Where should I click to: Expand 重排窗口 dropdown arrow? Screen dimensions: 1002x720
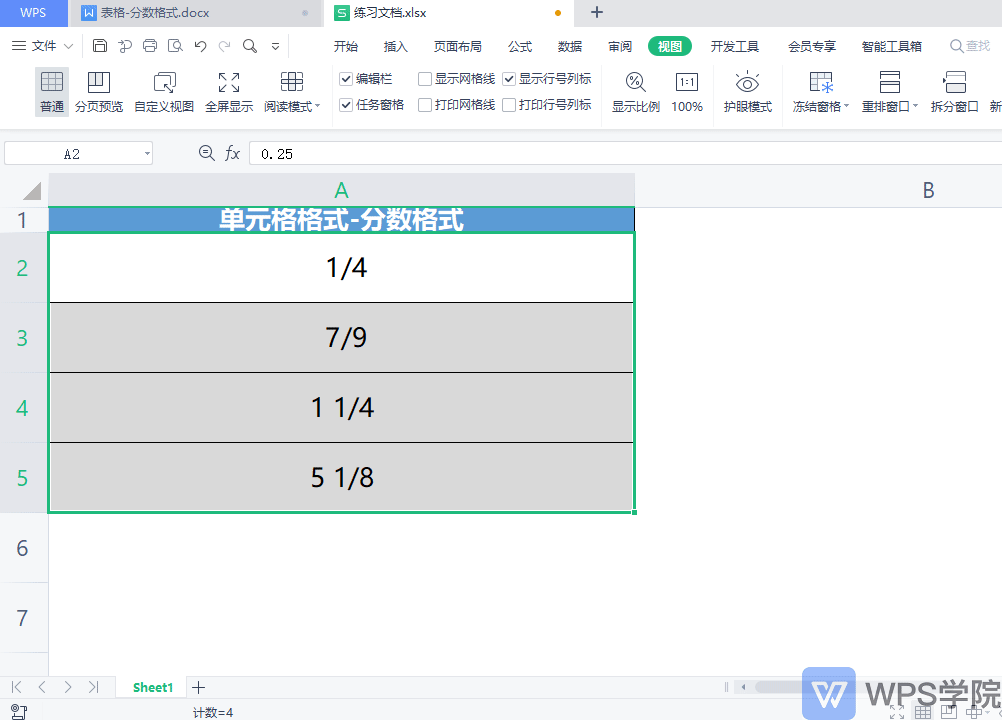(x=915, y=106)
